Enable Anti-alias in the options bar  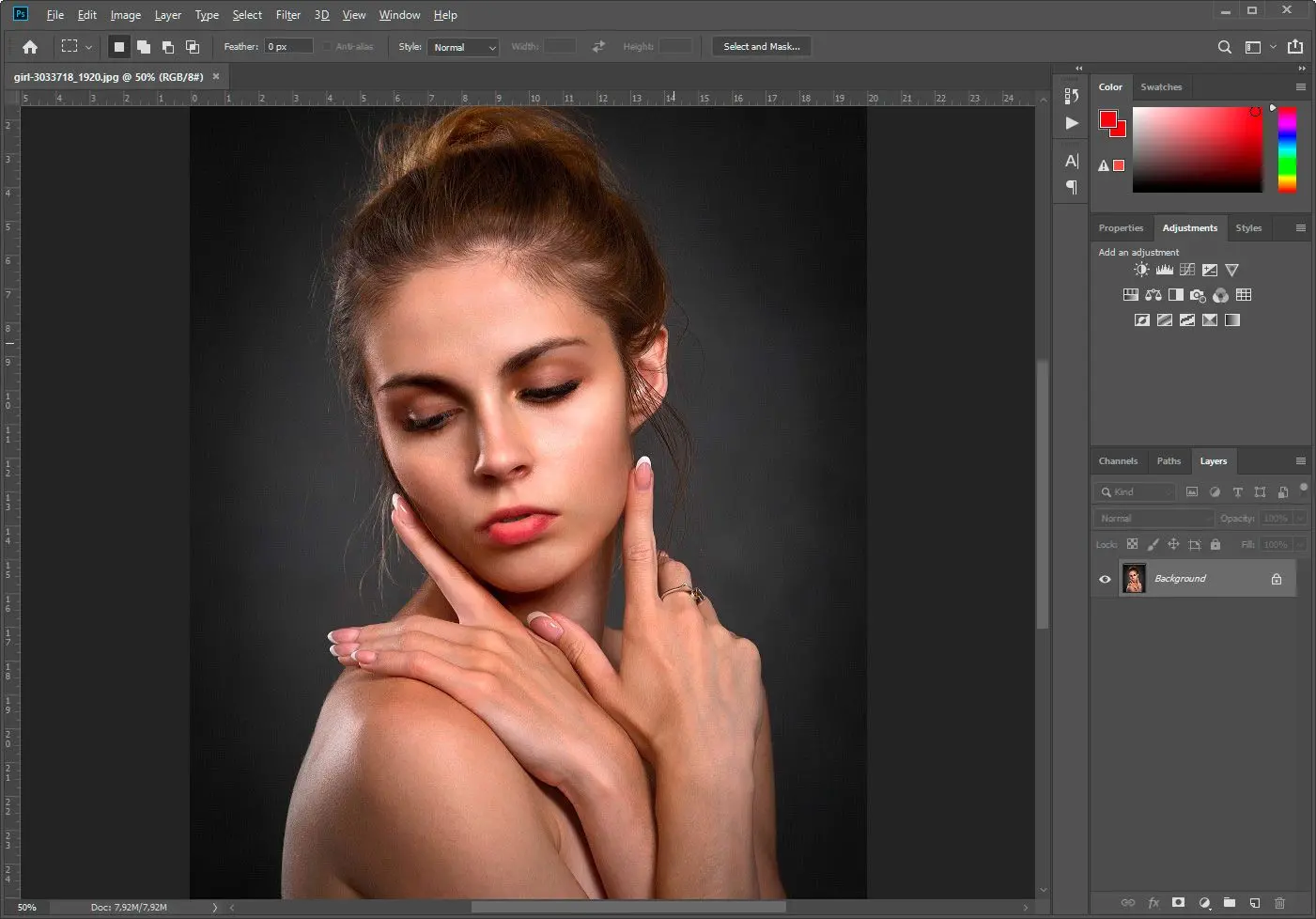[x=328, y=46]
